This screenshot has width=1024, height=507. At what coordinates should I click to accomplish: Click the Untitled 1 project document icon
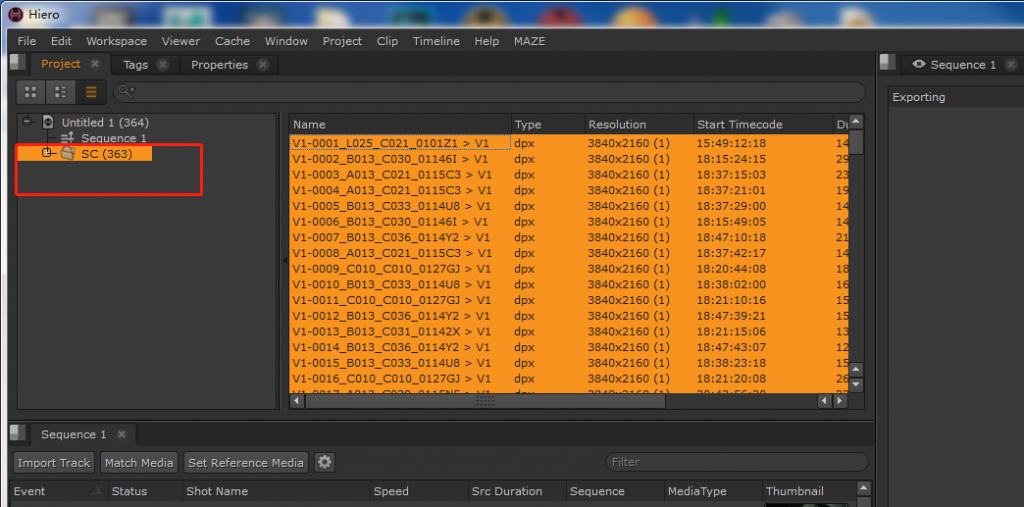click(x=48, y=122)
